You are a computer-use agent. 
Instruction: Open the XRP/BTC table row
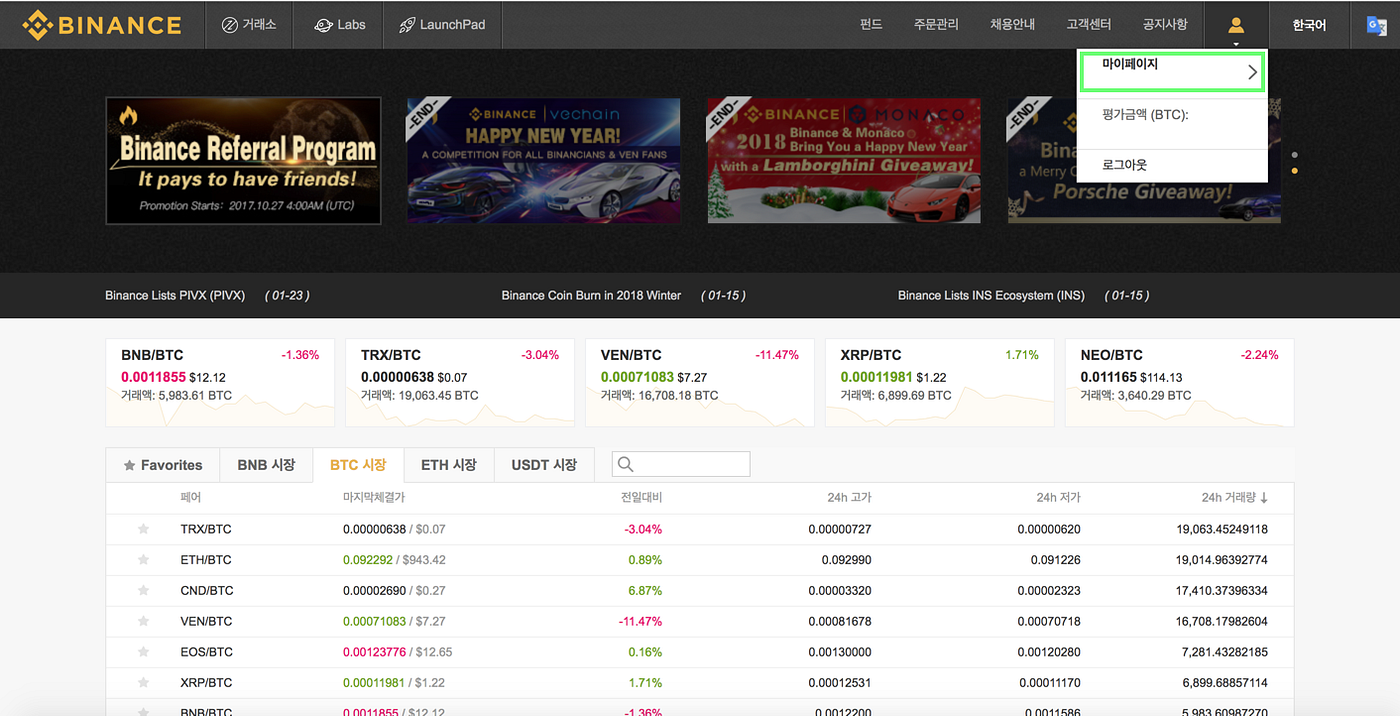click(700, 682)
